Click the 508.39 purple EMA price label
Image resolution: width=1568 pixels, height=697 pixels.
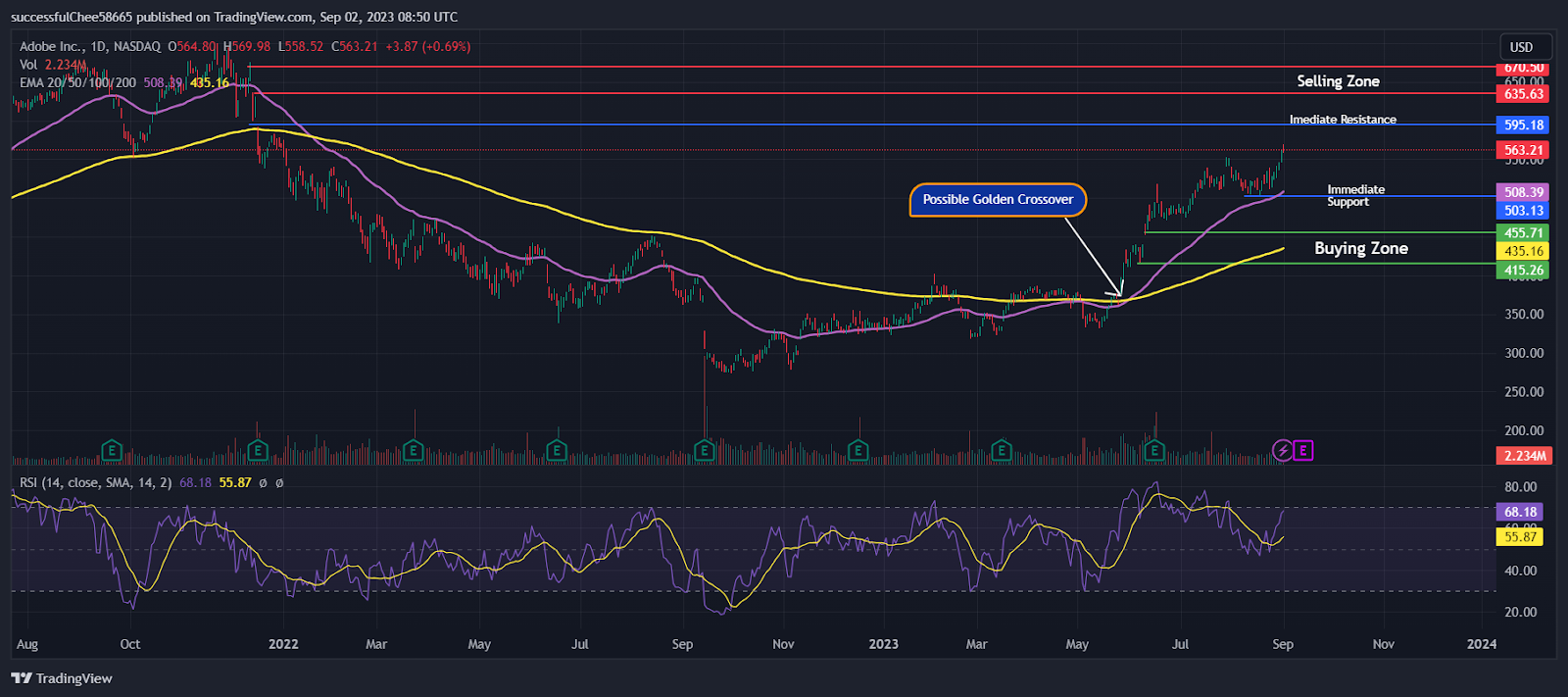1524,192
